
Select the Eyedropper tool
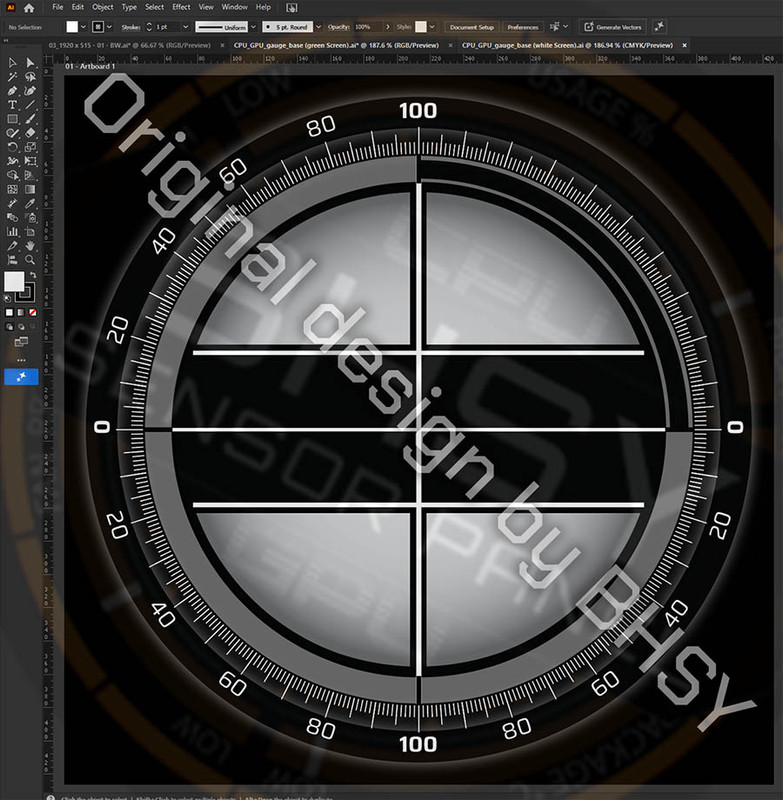coord(30,204)
